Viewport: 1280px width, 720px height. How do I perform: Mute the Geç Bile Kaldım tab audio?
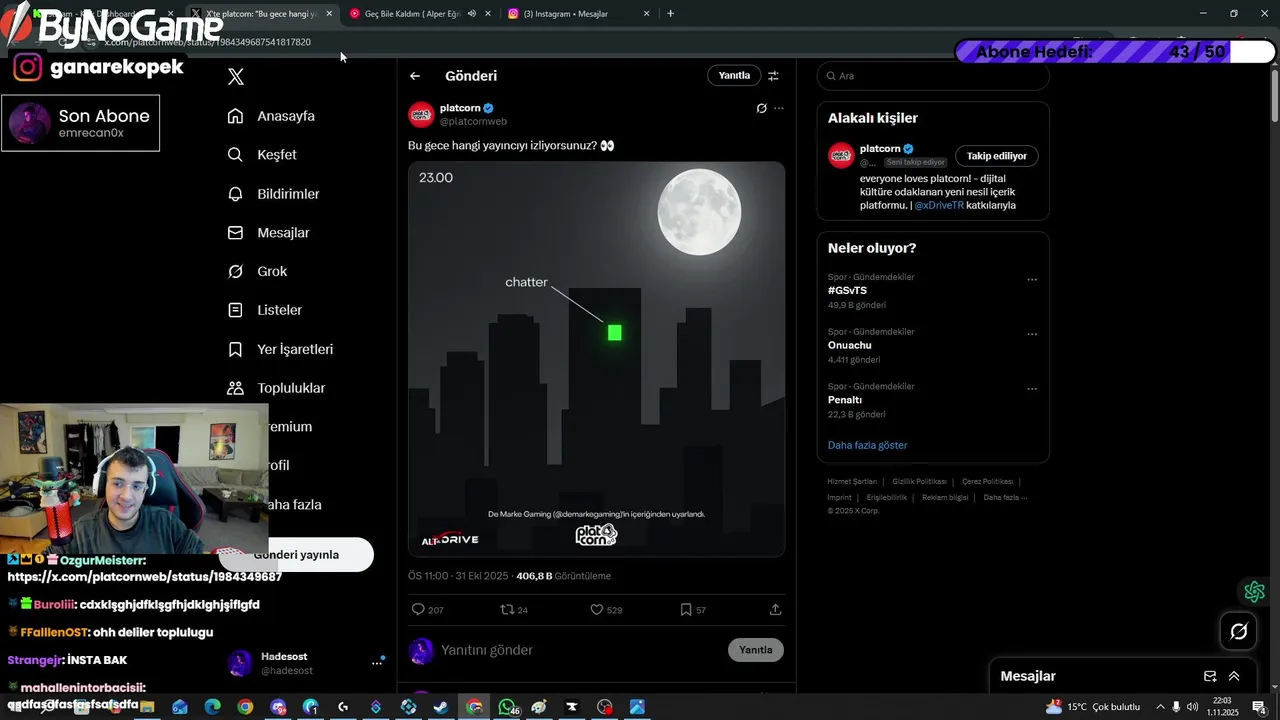472,14
